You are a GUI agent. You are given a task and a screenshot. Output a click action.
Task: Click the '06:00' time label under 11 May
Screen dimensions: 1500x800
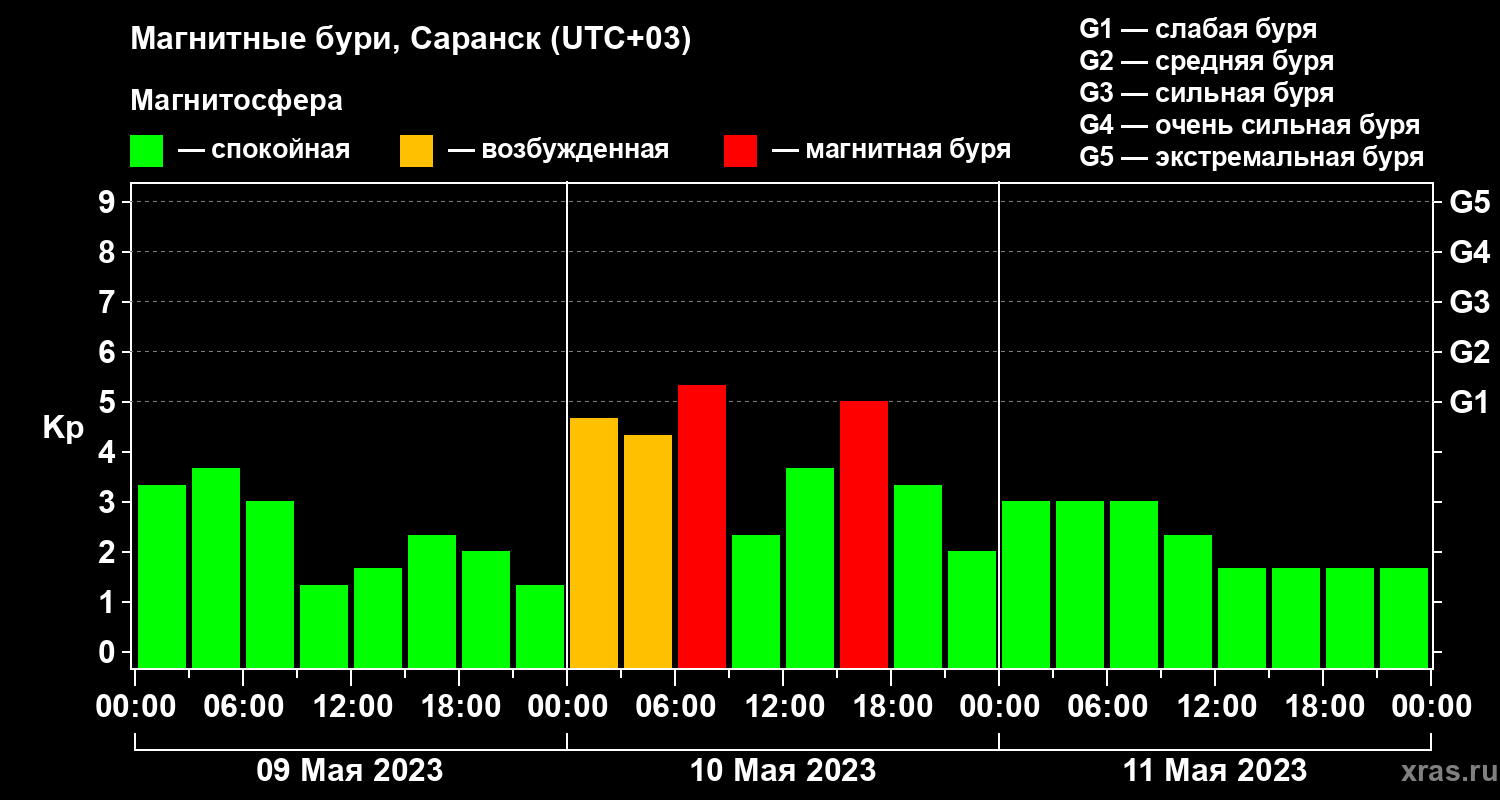1107,707
